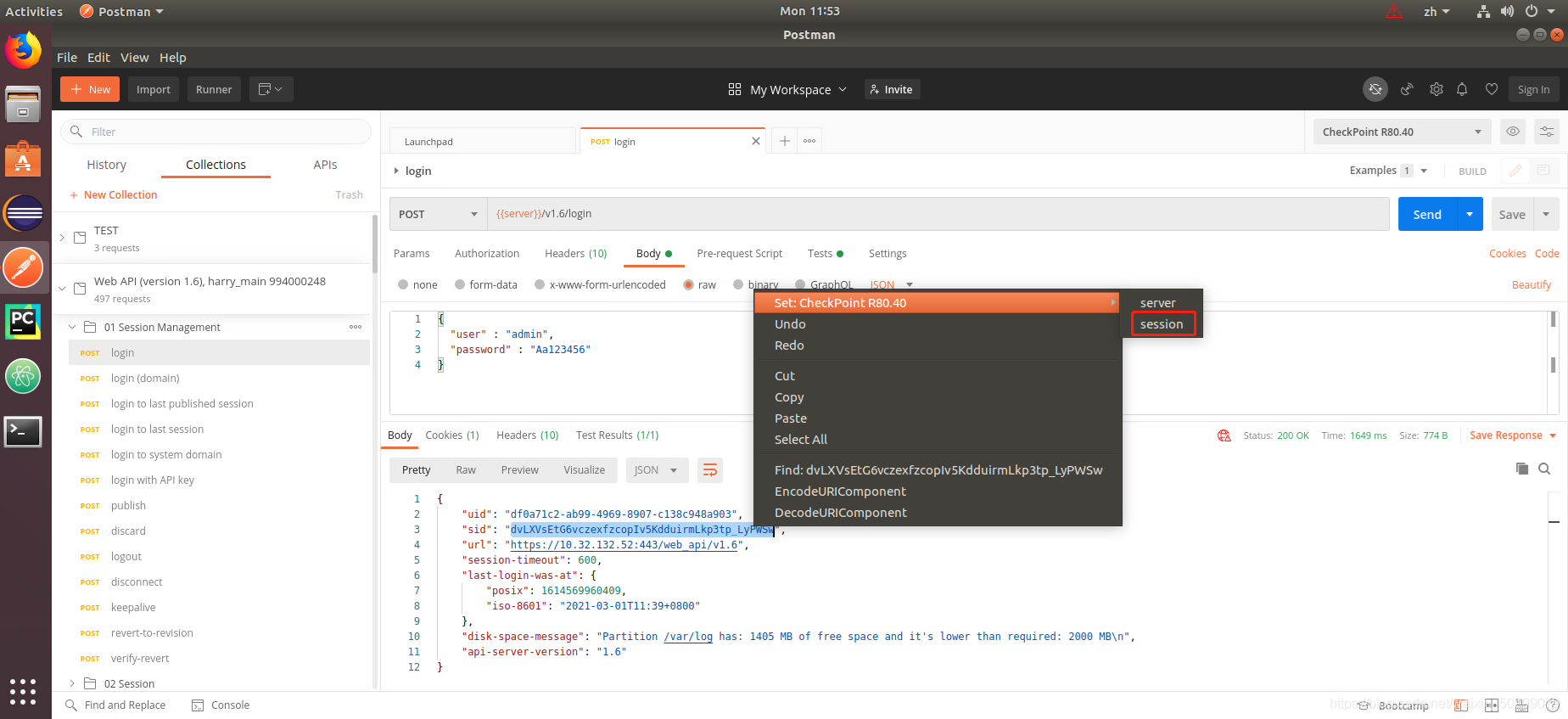
Task: Send the login request
Action: pyautogui.click(x=1427, y=214)
